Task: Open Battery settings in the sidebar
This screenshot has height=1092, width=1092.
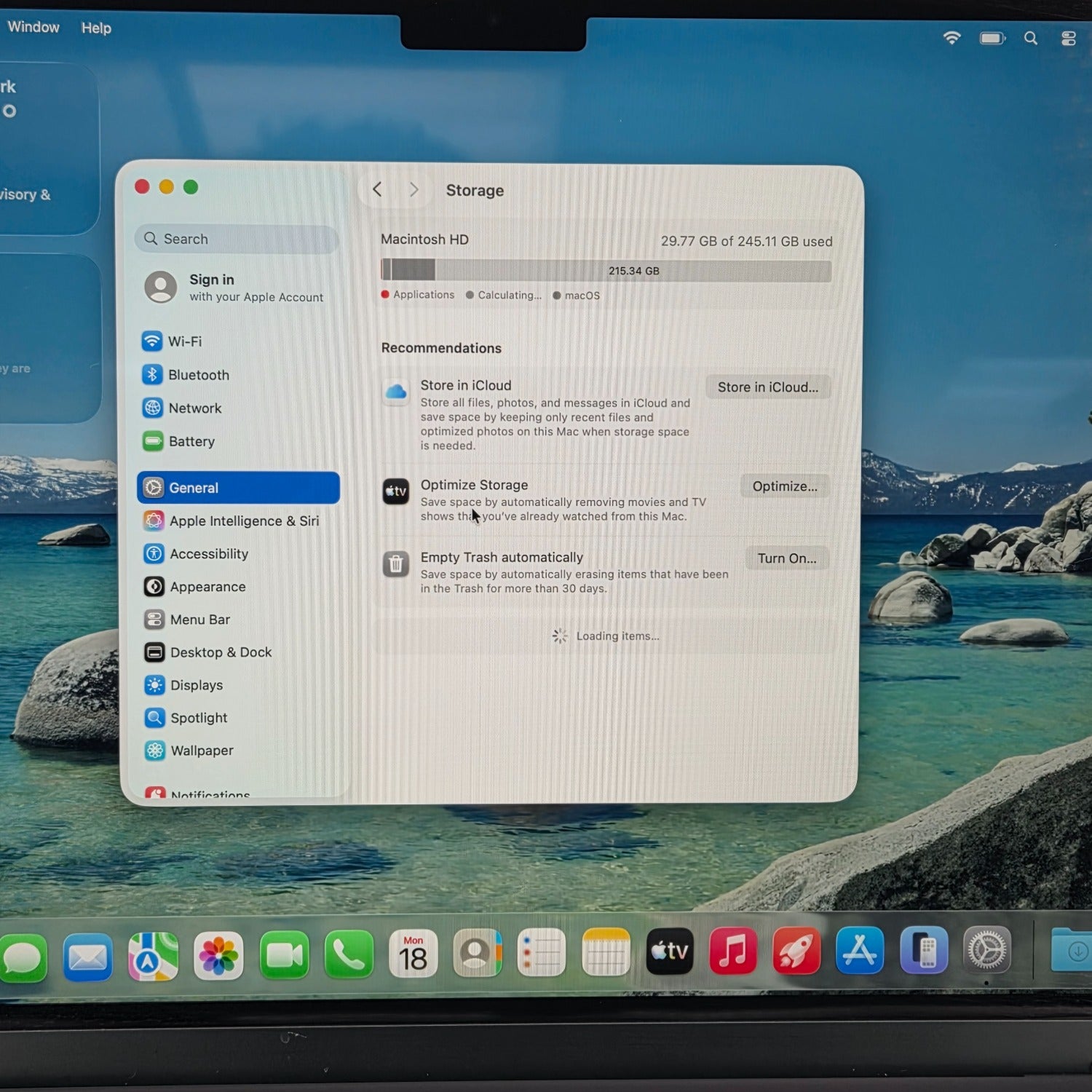Action: tap(237, 441)
